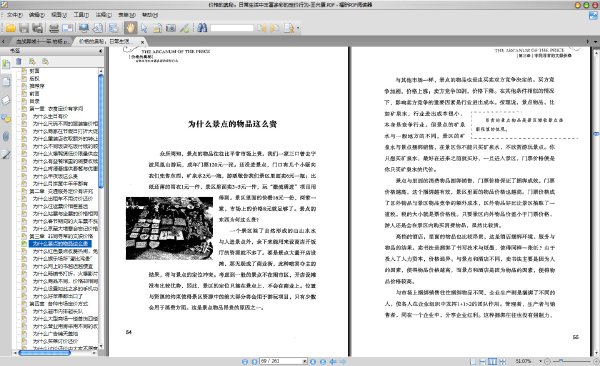Collapse the bookmarks panel with the arrow
This screenshot has width=600, height=366.
click(x=101, y=51)
